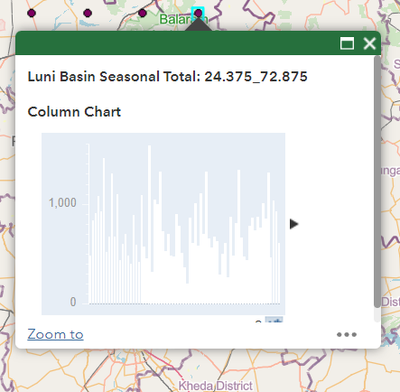400x392 pixels.
Task: Maximize the popup window
Action: pyautogui.click(x=347, y=43)
